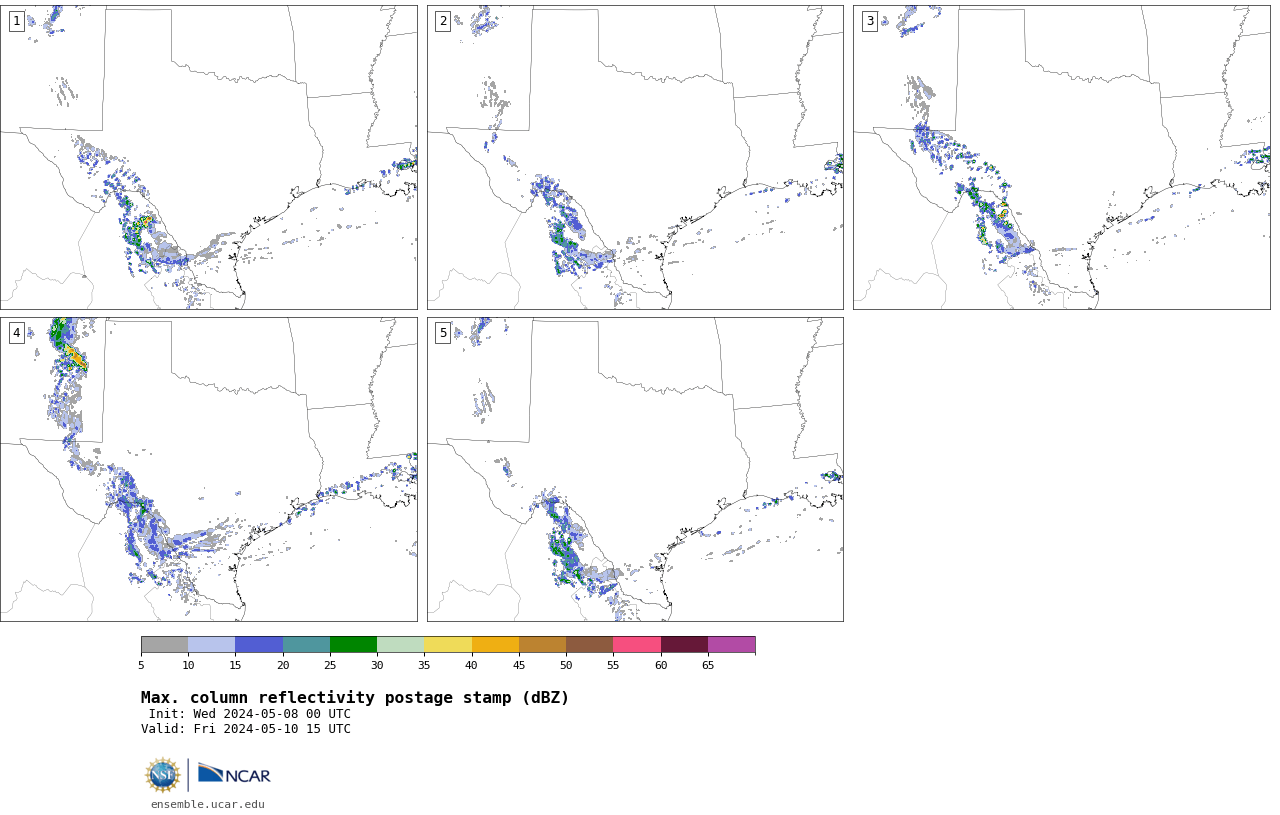Click the member number 3 label box

tap(870, 21)
